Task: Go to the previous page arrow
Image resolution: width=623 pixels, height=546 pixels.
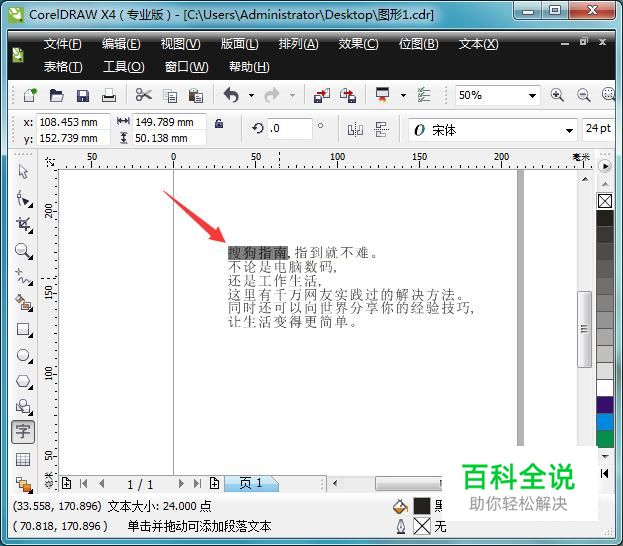Action: (x=102, y=484)
